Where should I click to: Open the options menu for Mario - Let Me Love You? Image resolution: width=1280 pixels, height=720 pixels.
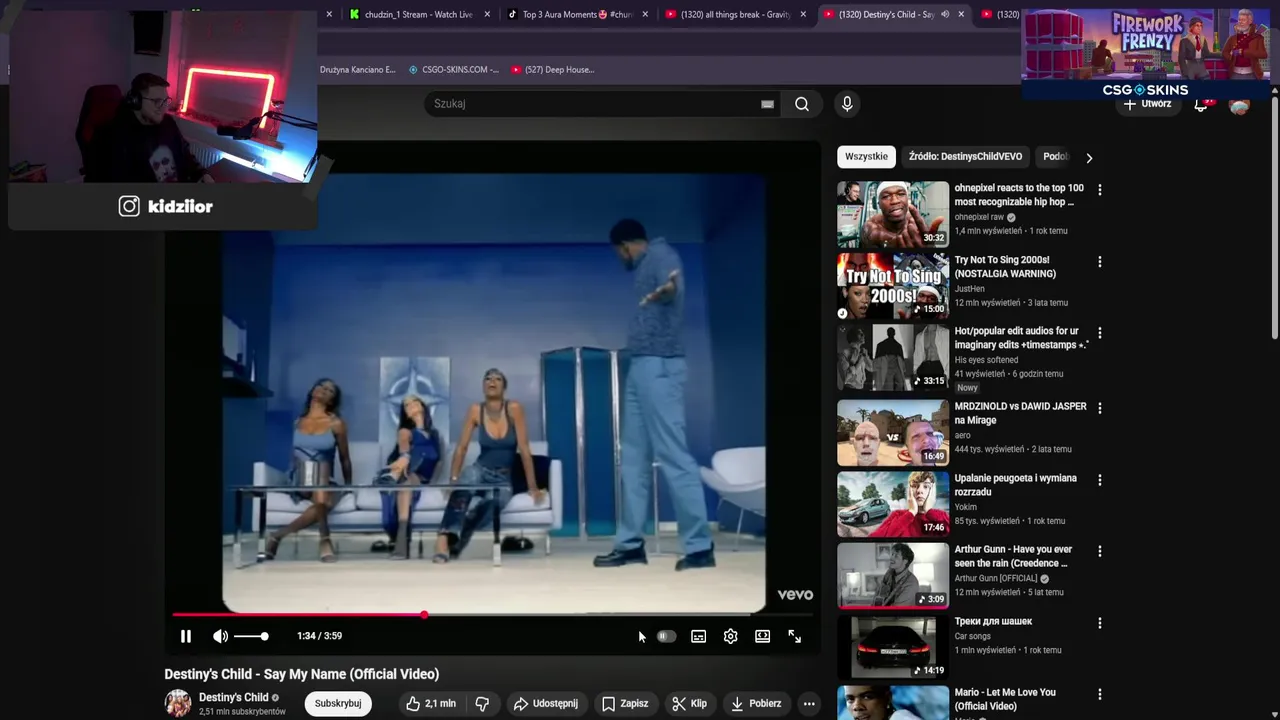coord(1099,694)
